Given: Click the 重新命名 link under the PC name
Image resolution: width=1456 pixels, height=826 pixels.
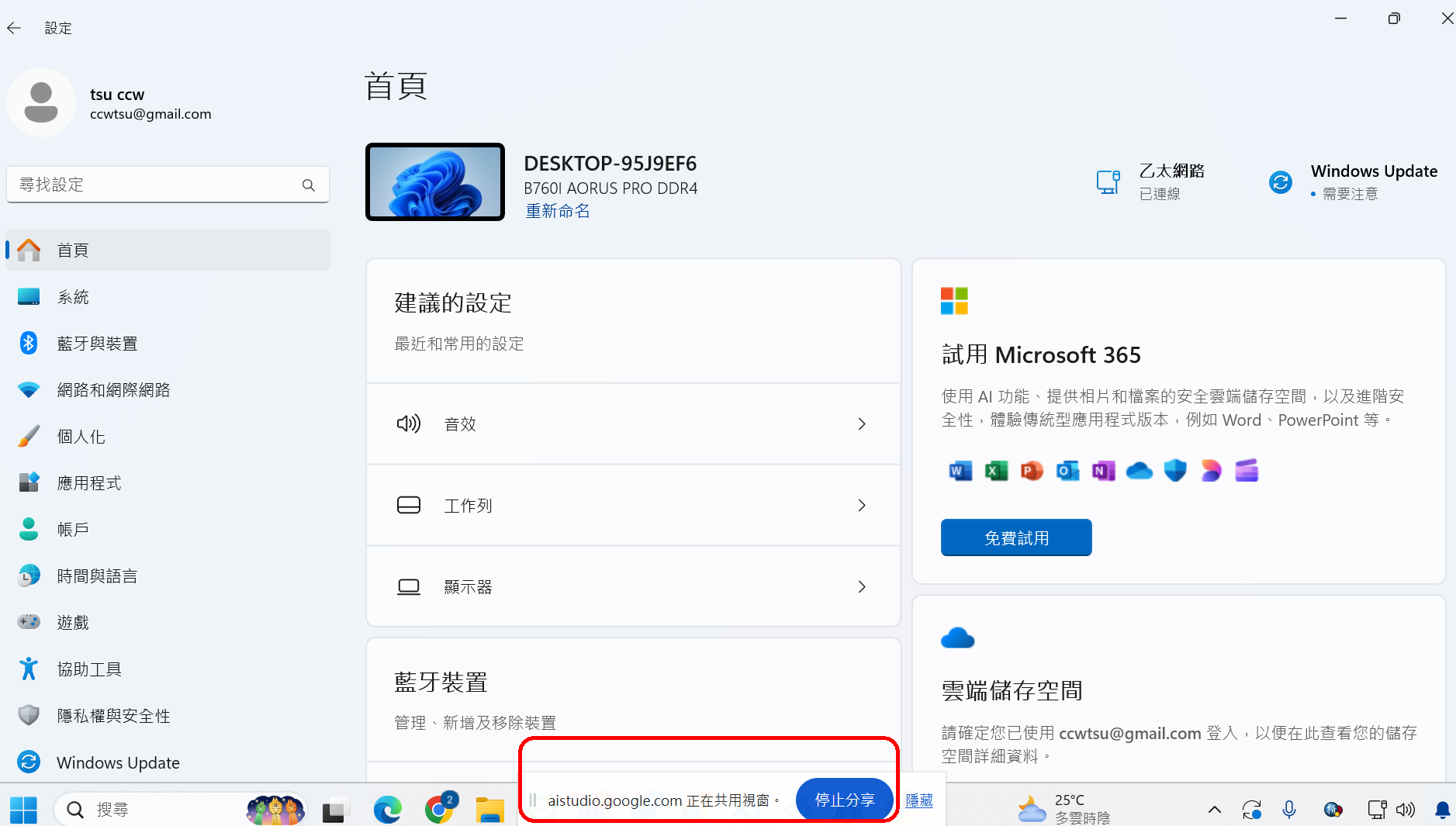Looking at the screenshot, I should 558,211.
